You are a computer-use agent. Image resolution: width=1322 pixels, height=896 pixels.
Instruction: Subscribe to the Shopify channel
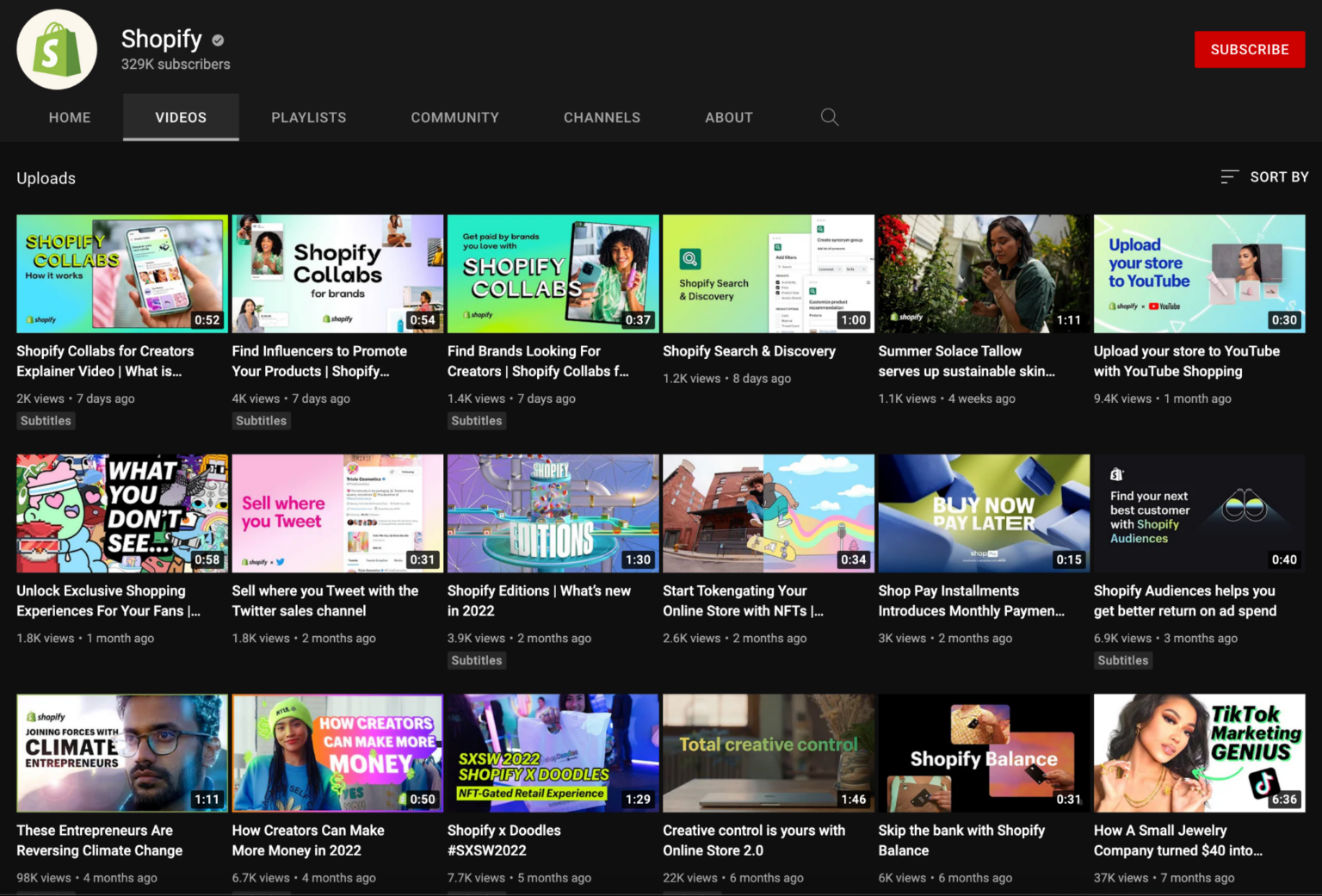coord(1249,50)
